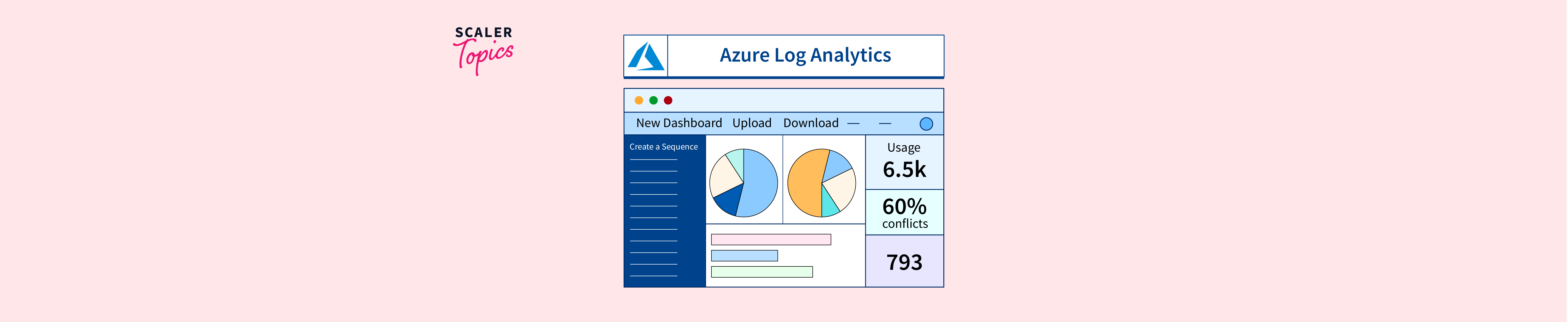Click the Azure logo icon
1568x322 pixels.
(646, 57)
